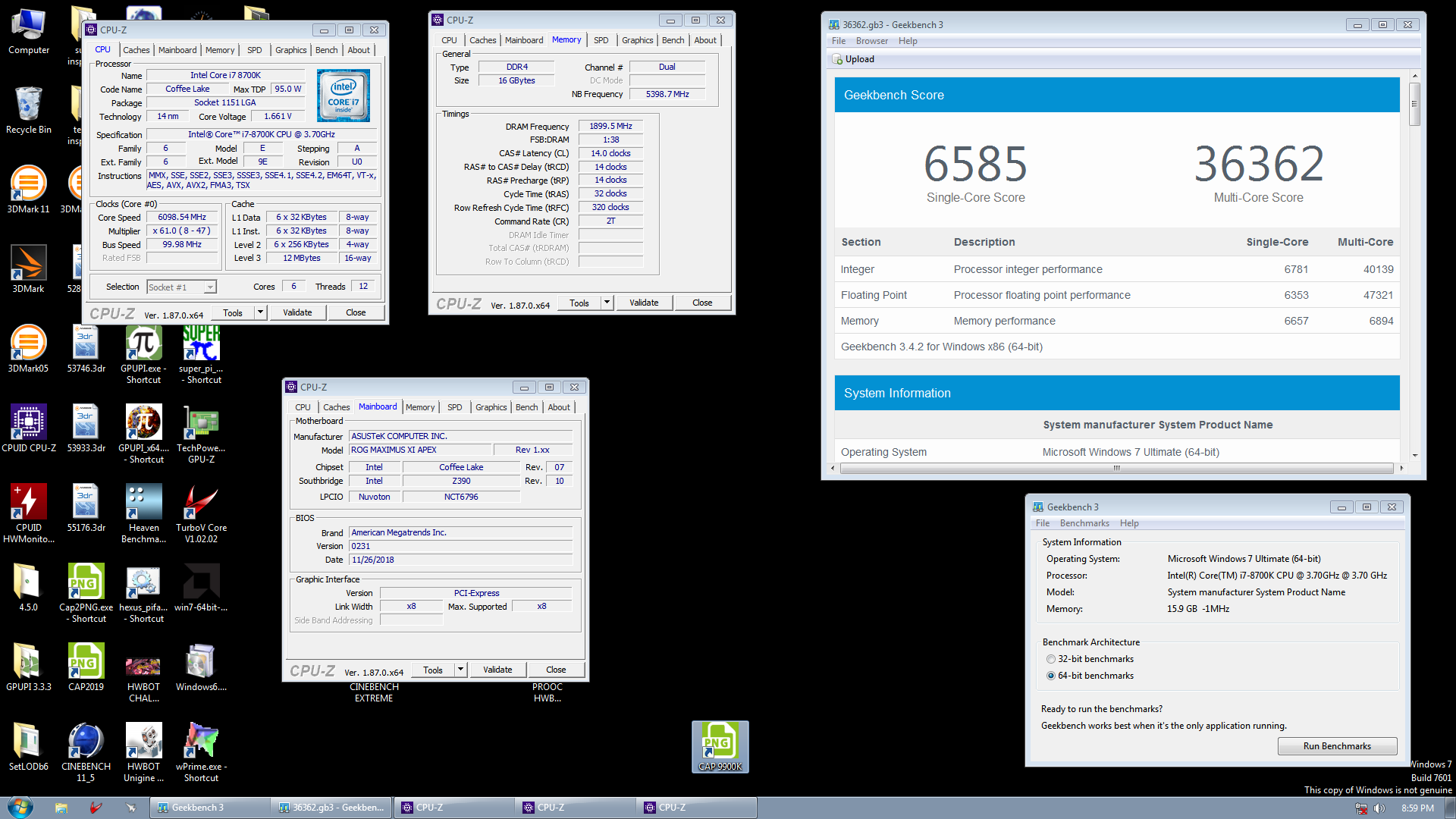Click Tools button in Mainboard CPU-Z window
This screenshot has width=1456, height=819.
point(433,670)
